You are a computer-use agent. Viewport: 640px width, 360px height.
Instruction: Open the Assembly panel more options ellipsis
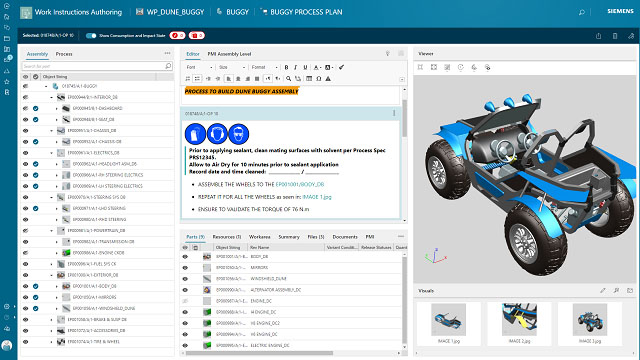tap(167, 53)
